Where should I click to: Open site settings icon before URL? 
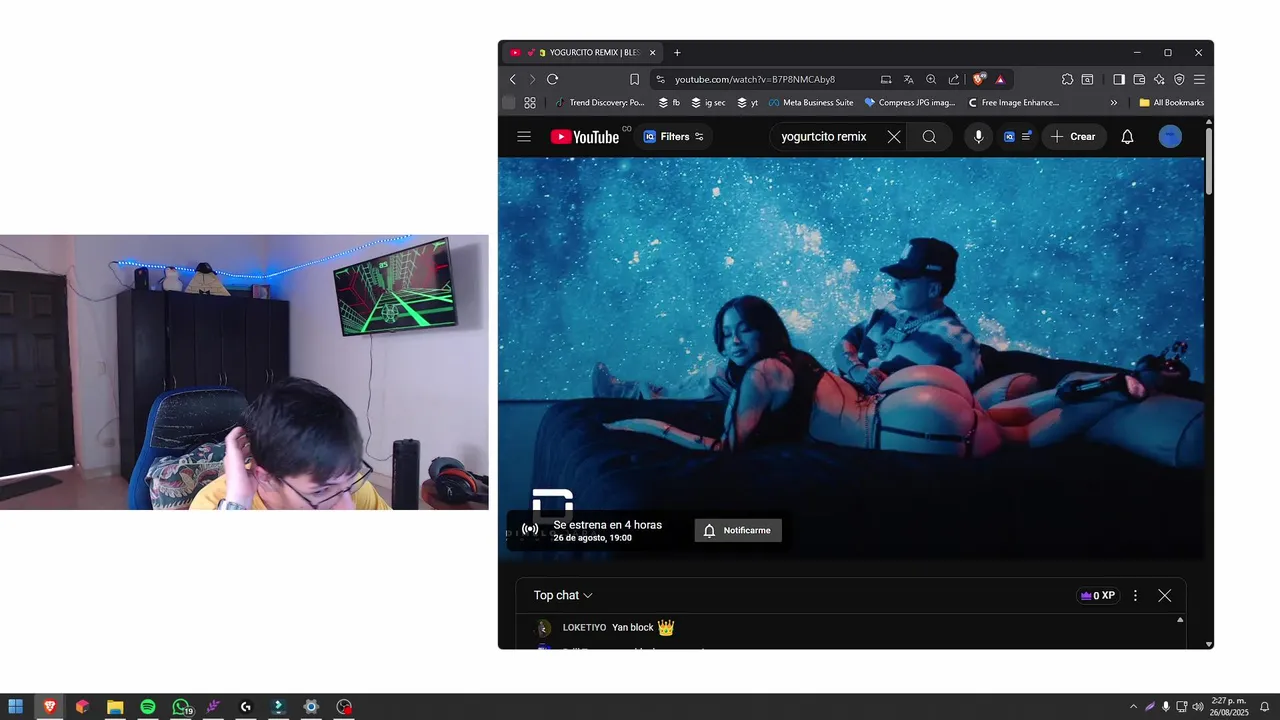pos(659,79)
